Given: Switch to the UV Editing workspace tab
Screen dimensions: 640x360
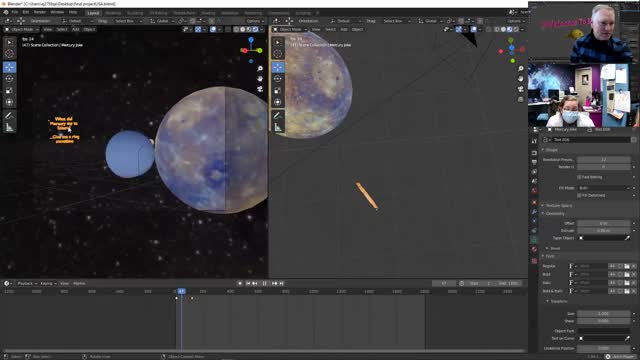Looking at the screenshot, I should pos(158,13).
